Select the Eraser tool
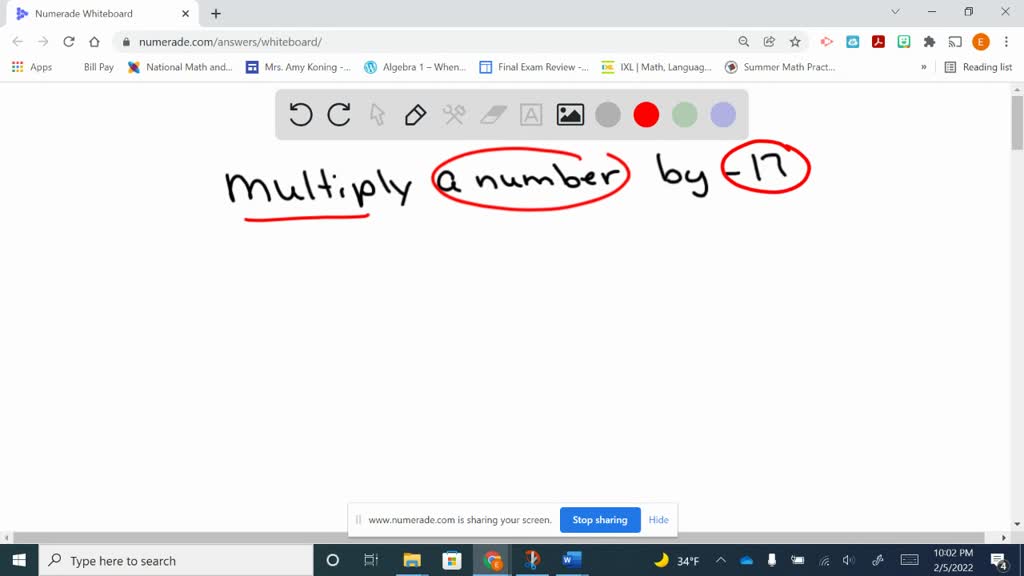Image resolution: width=1024 pixels, height=576 pixels. [490, 114]
